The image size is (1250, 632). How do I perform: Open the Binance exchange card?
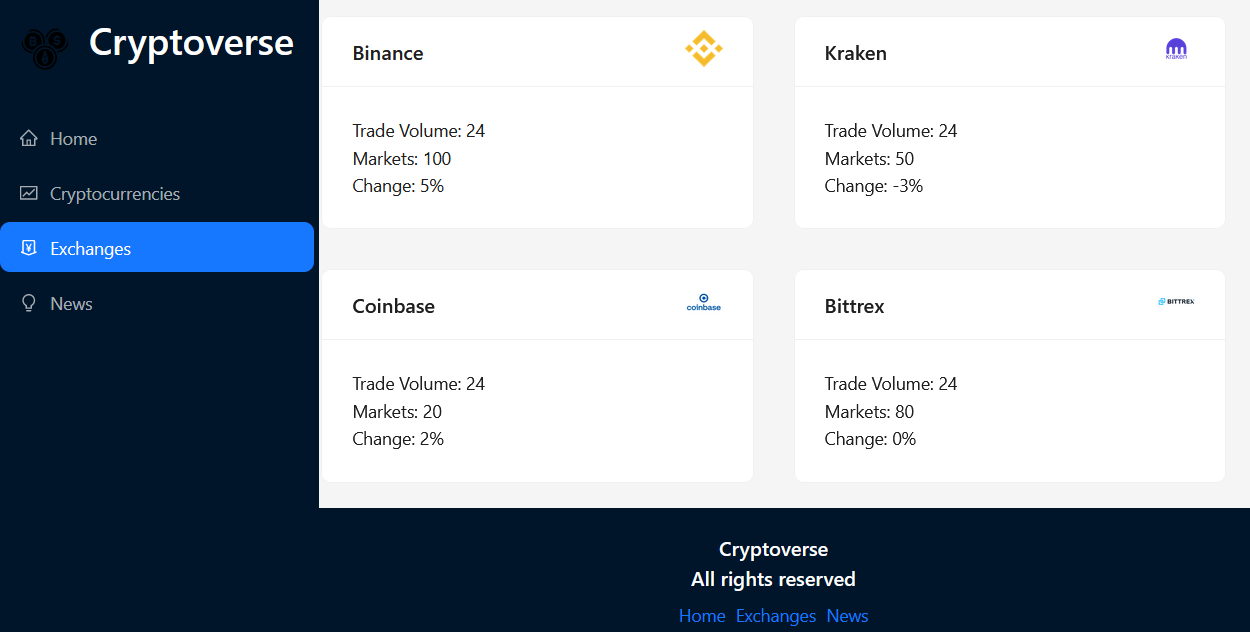(537, 120)
